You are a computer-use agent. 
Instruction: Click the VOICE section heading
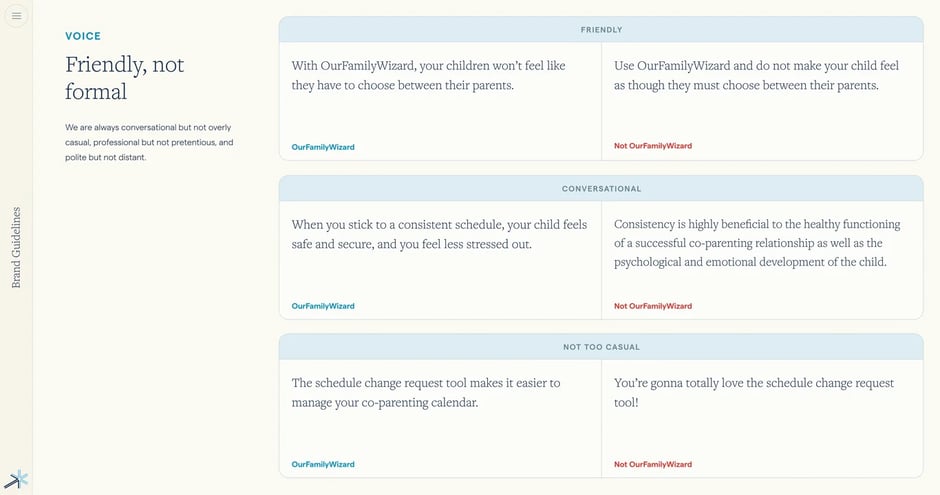pyautogui.click(x=83, y=36)
